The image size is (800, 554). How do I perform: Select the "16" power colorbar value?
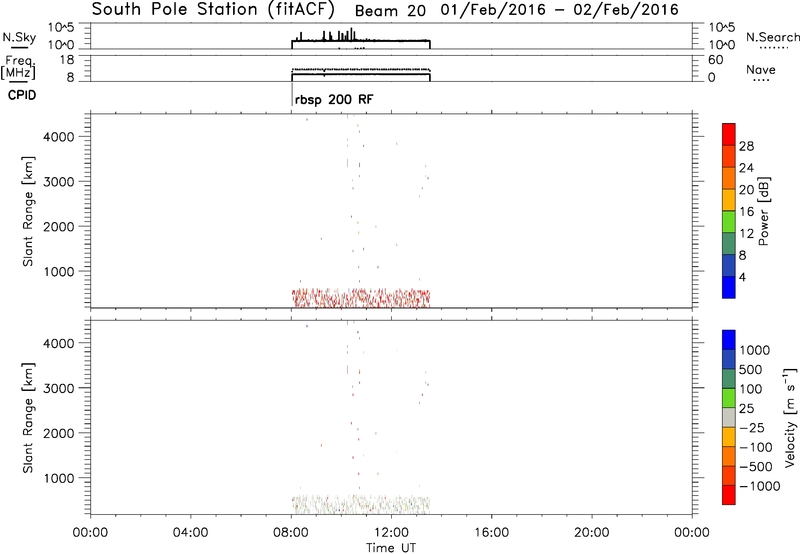(x=746, y=212)
